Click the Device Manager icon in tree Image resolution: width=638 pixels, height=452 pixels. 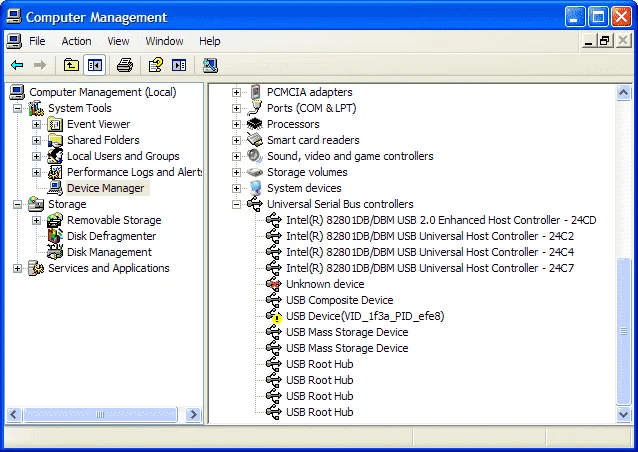pos(55,188)
